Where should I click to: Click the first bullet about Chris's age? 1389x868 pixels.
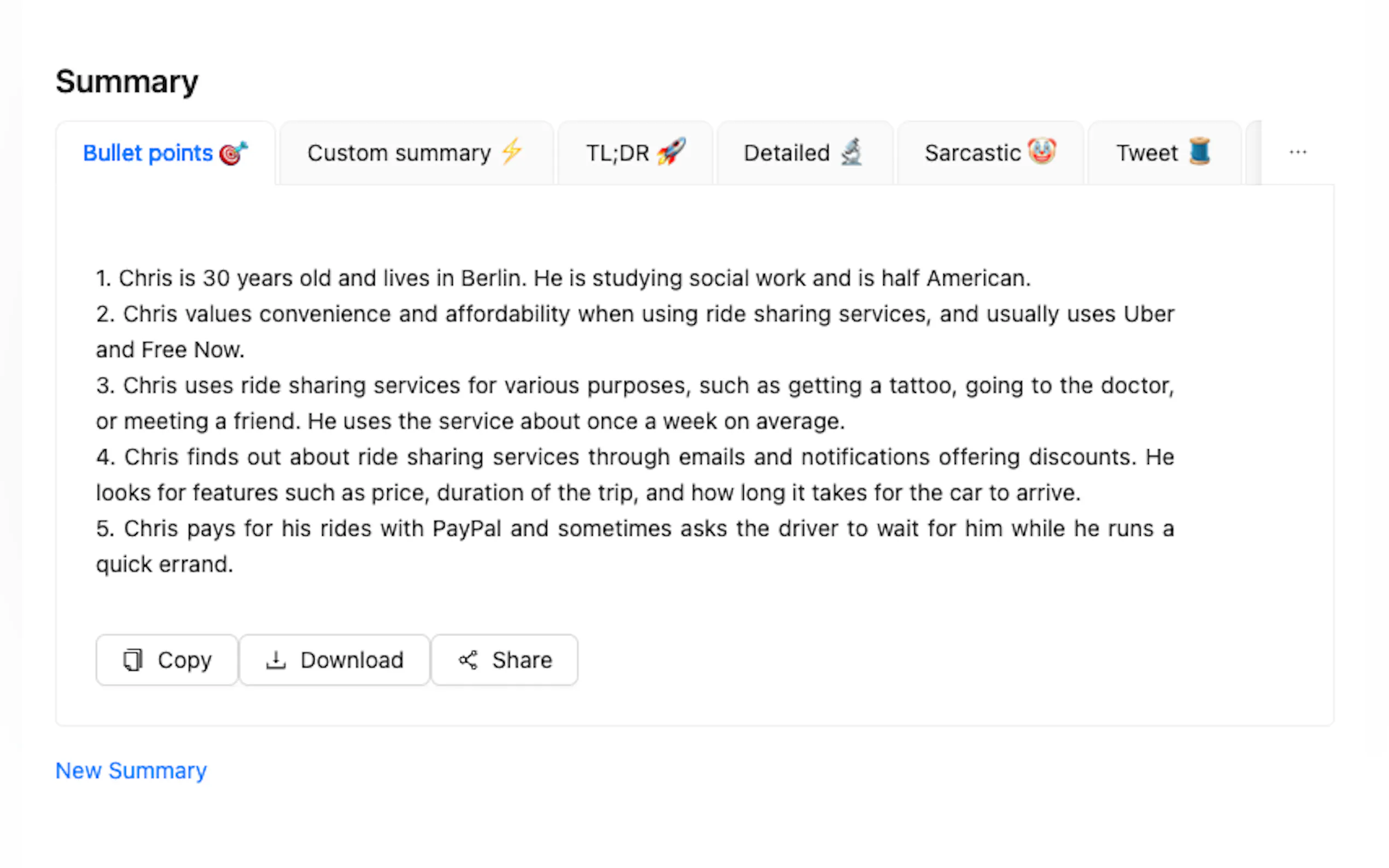click(563, 278)
